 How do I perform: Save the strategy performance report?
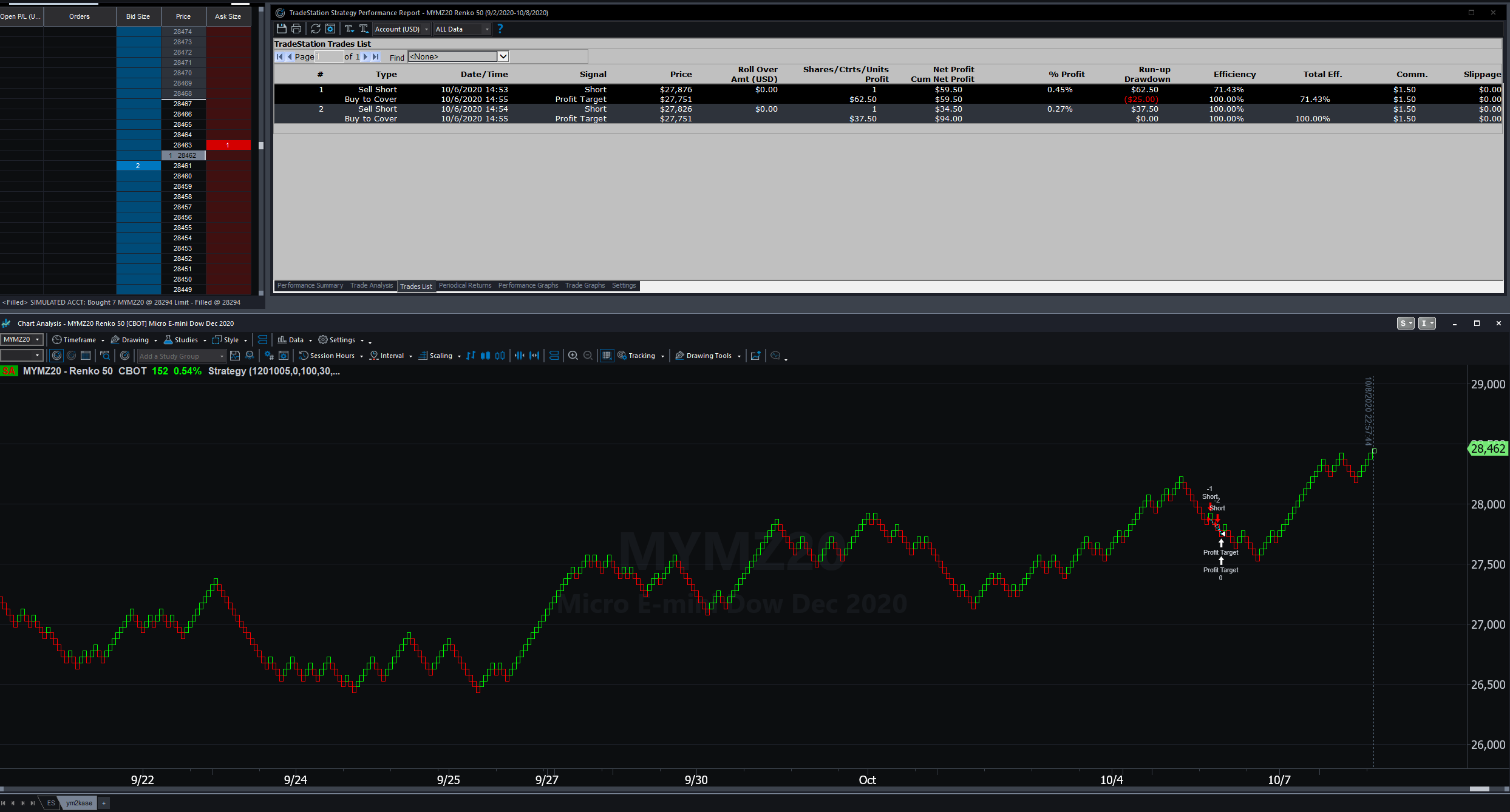[281, 29]
